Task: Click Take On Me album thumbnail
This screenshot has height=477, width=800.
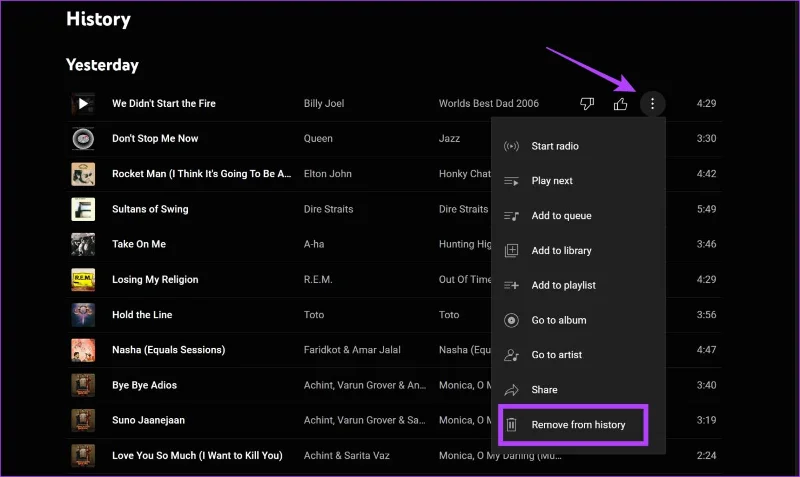Action: click(x=83, y=244)
